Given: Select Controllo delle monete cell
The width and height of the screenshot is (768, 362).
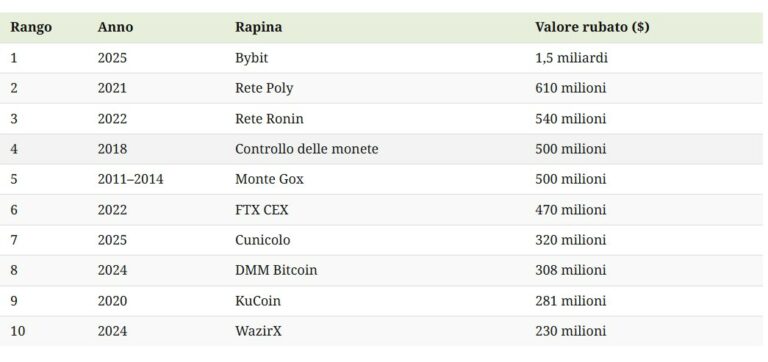Looking at the screenshot, I should [307, 149].
